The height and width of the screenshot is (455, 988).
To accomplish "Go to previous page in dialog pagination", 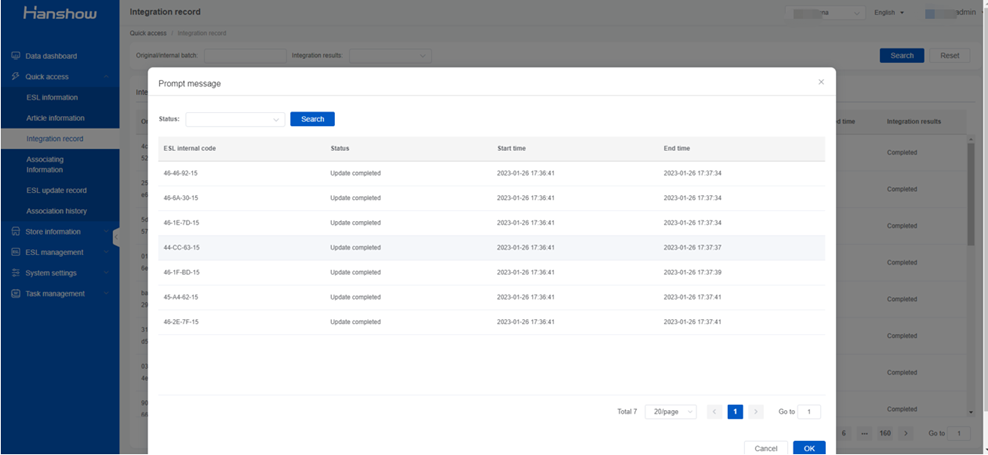I will pos(715,412).
